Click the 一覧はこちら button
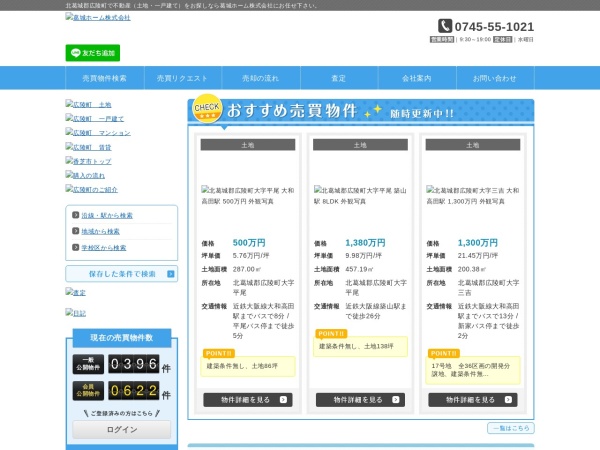The image size is (600, 450). click(511, 428)
